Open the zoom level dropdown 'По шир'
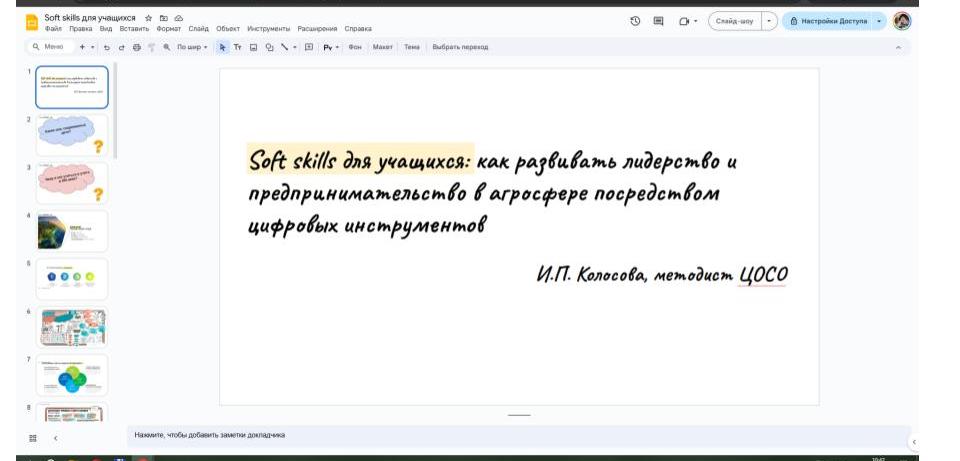 (x=192, y=47)
